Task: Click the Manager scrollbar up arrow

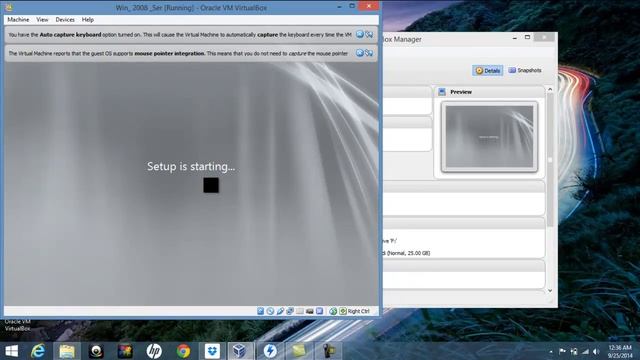Action: click(550, 89)
